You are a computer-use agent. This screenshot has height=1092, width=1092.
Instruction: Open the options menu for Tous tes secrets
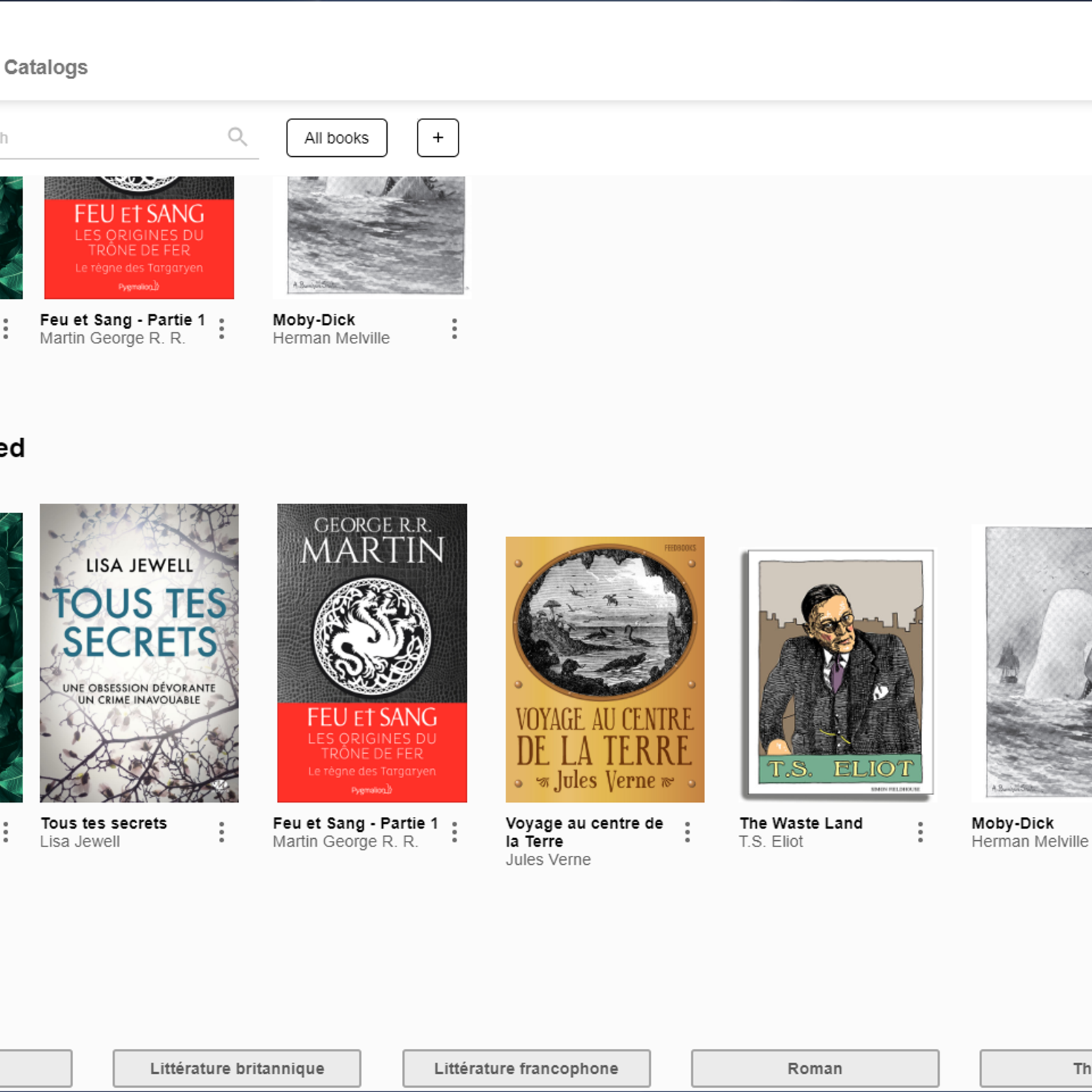point(221,832)
